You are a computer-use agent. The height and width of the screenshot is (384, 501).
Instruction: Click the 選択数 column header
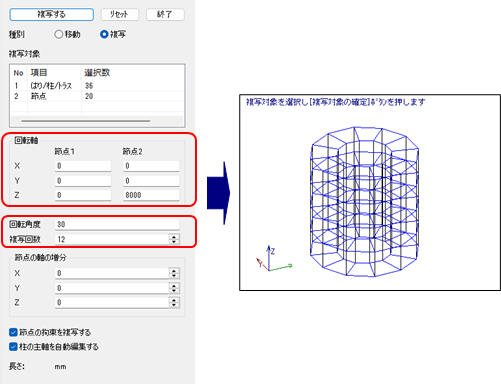(x=97, y=73)
